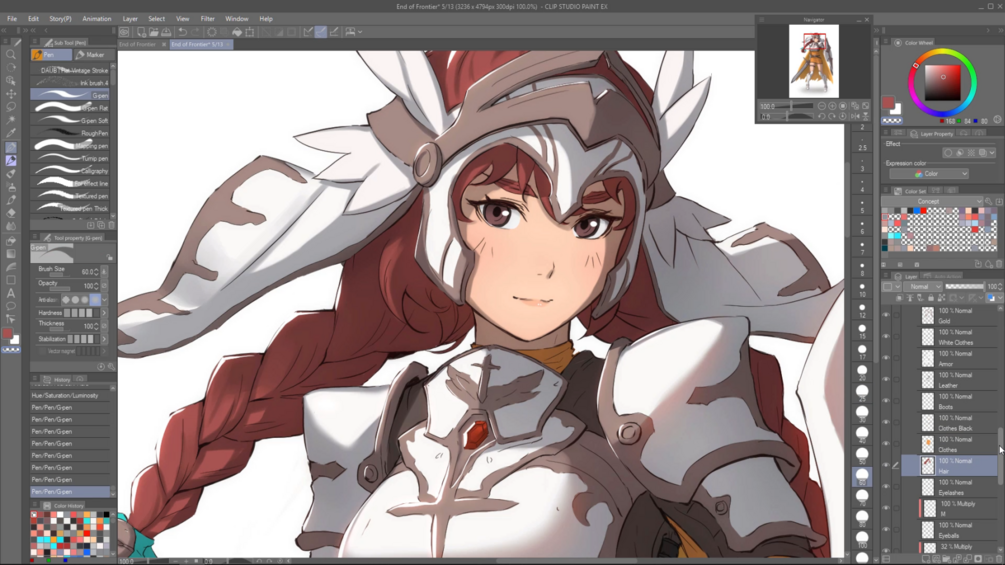
Task: Select the Eraser tool
Action: click(11, 213)
